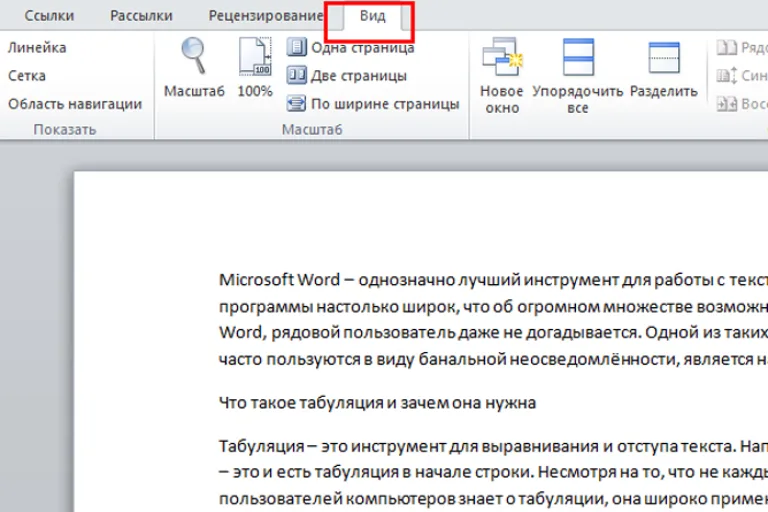768x512 pixels.
Task: Click the reset window position icon
Action: [x=727, y=103]
